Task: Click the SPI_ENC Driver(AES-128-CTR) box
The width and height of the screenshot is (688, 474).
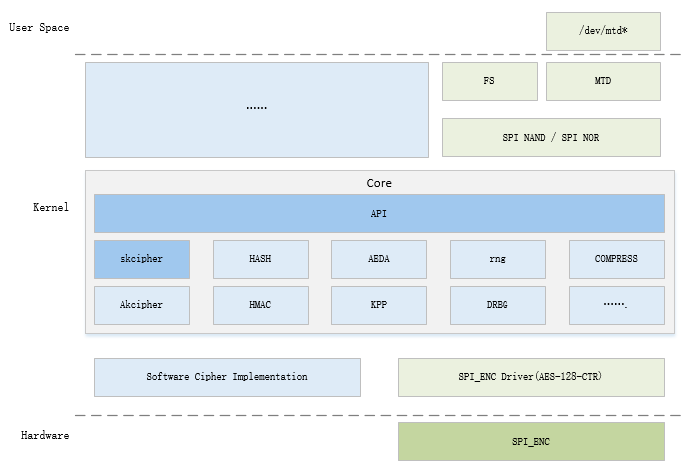Action: (531, 377)
